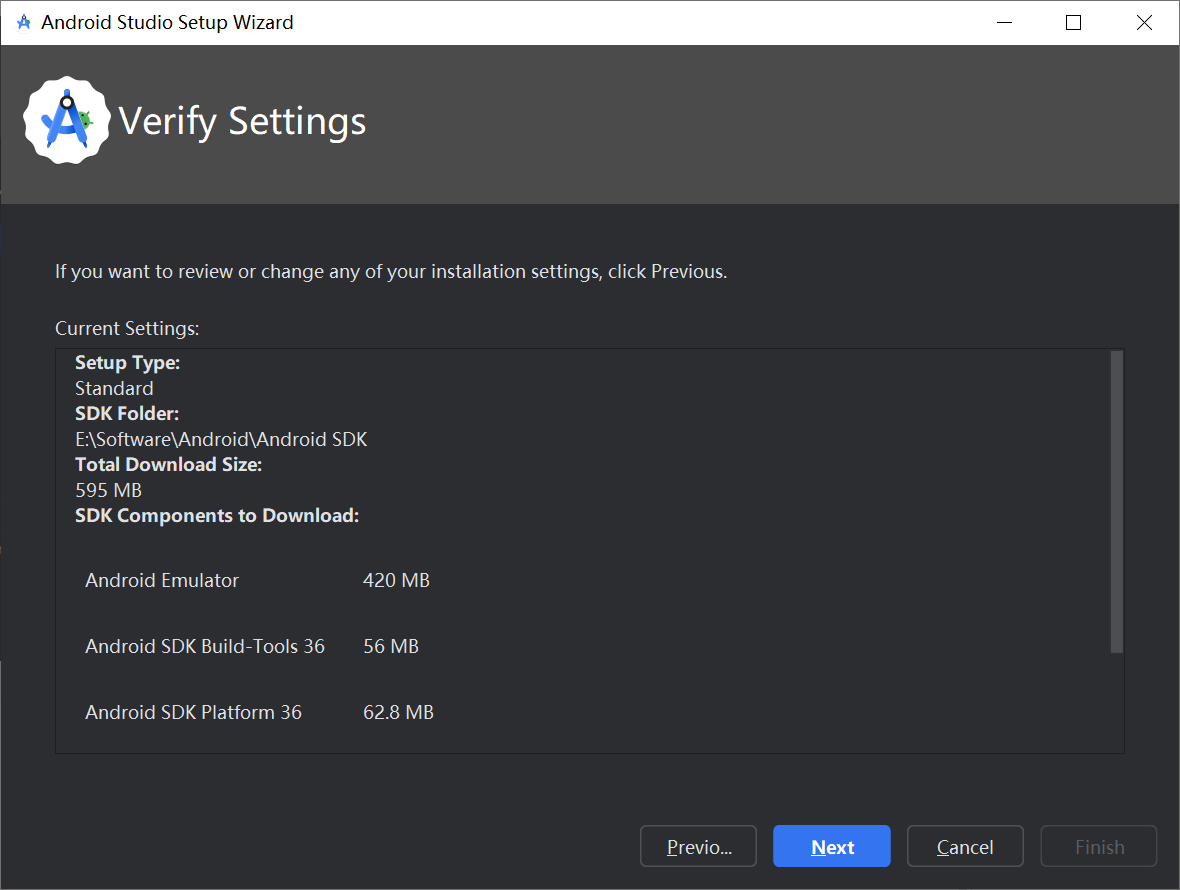Click the Current Settings label

click(x=127, y=328)
